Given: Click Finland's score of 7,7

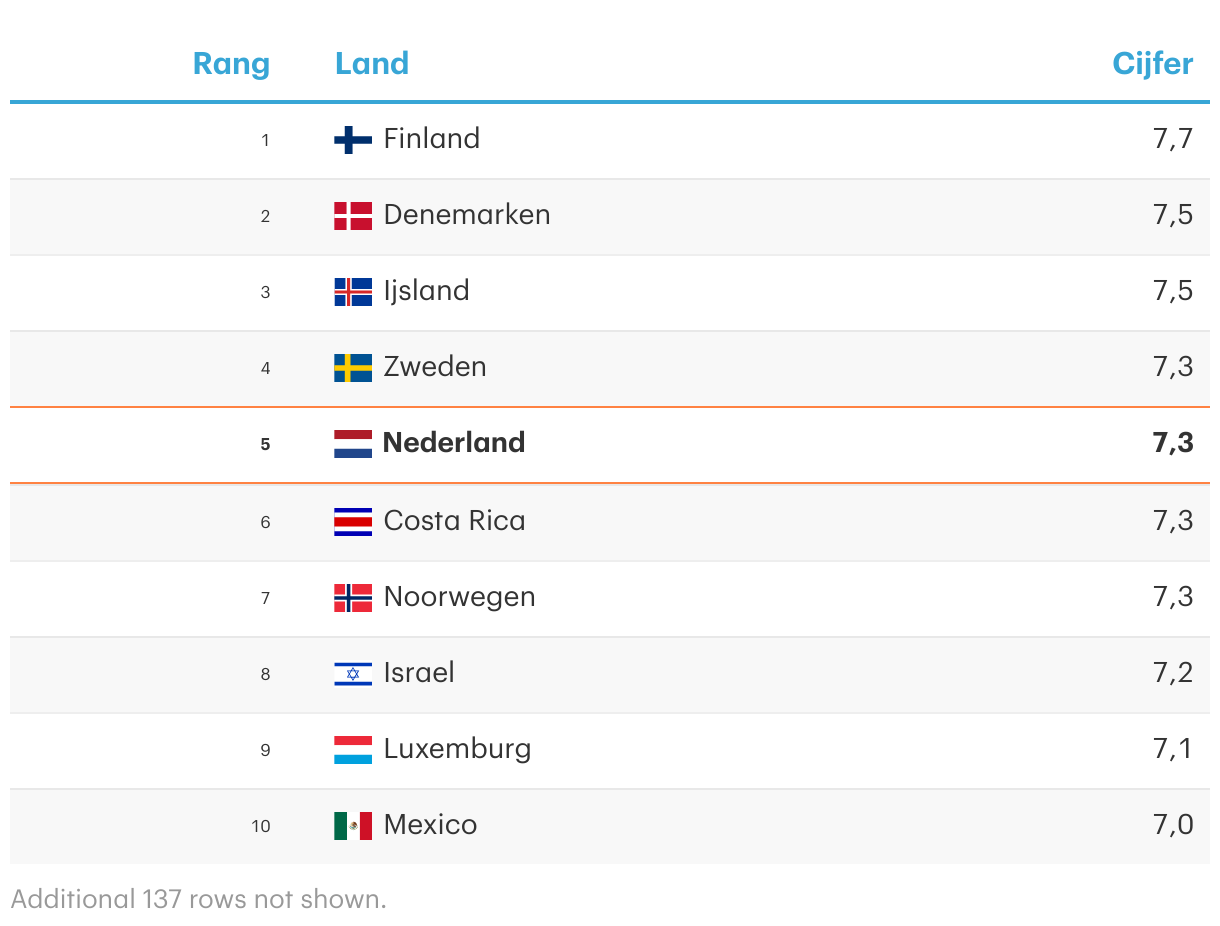Looking at the screenshot, I should (x=1172, y=139).
